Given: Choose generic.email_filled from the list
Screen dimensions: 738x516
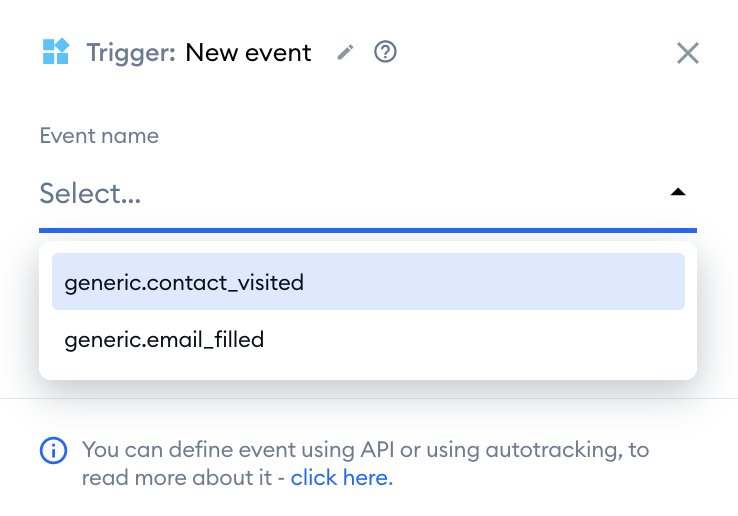Looking at the screenshot, I should pyautogui.click(x=164, y=339).
